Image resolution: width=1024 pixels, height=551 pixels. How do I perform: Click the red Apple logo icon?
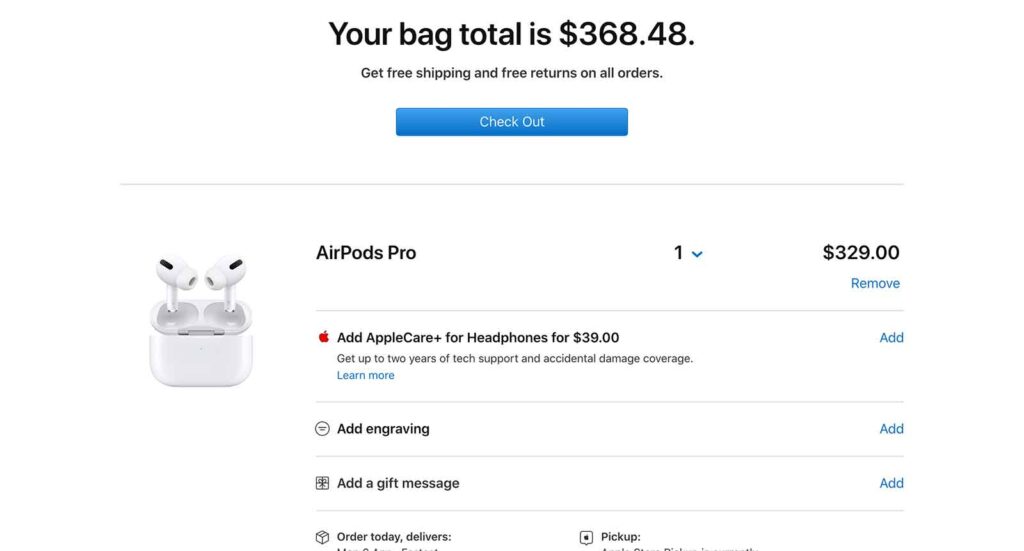(323, 338)
